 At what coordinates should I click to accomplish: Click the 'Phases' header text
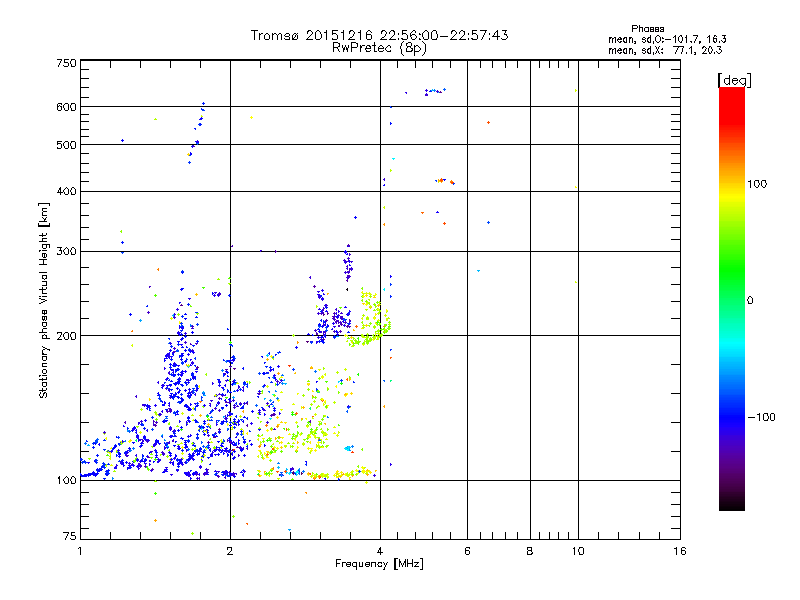point(647,29)
